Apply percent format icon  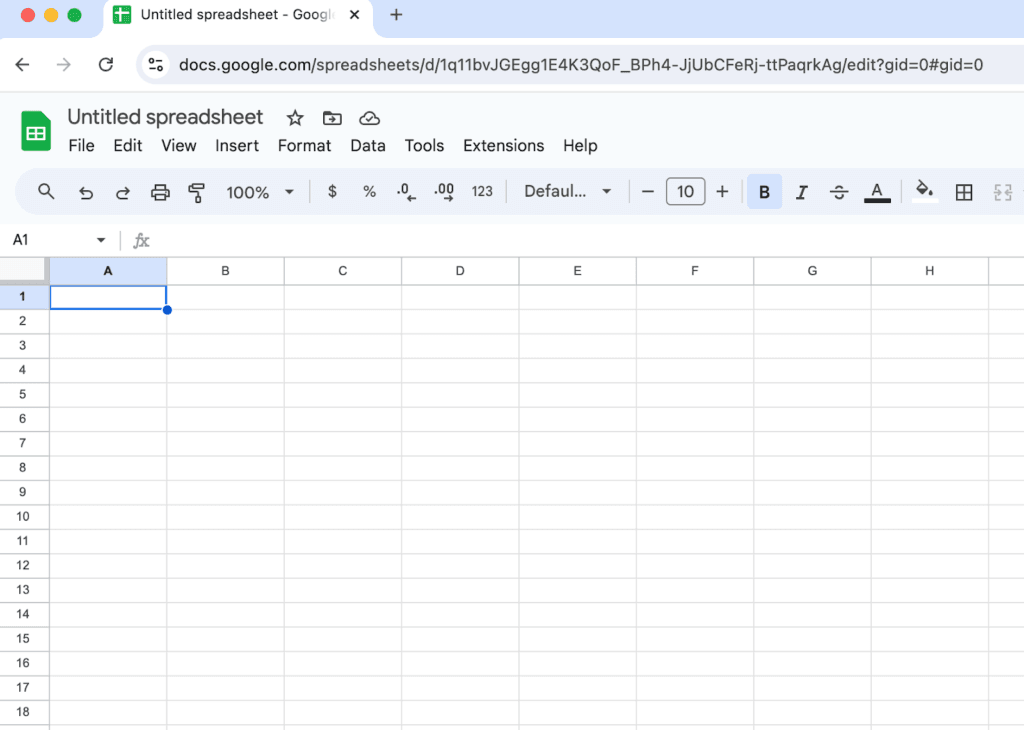(369, 191)
